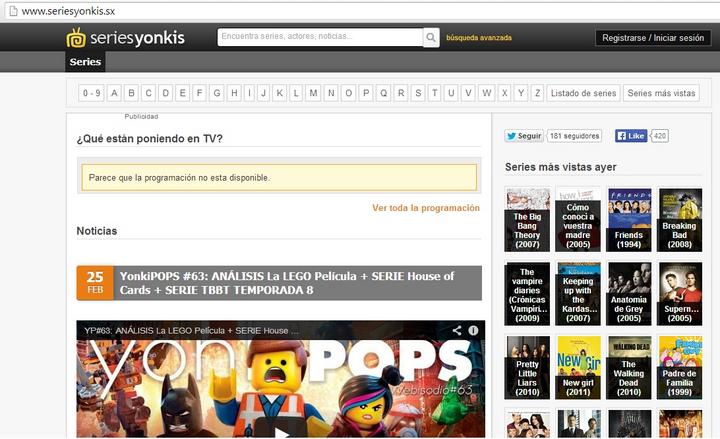Open Listado de series
Viewport: 720px width, 439px height.
coord(583,93)
